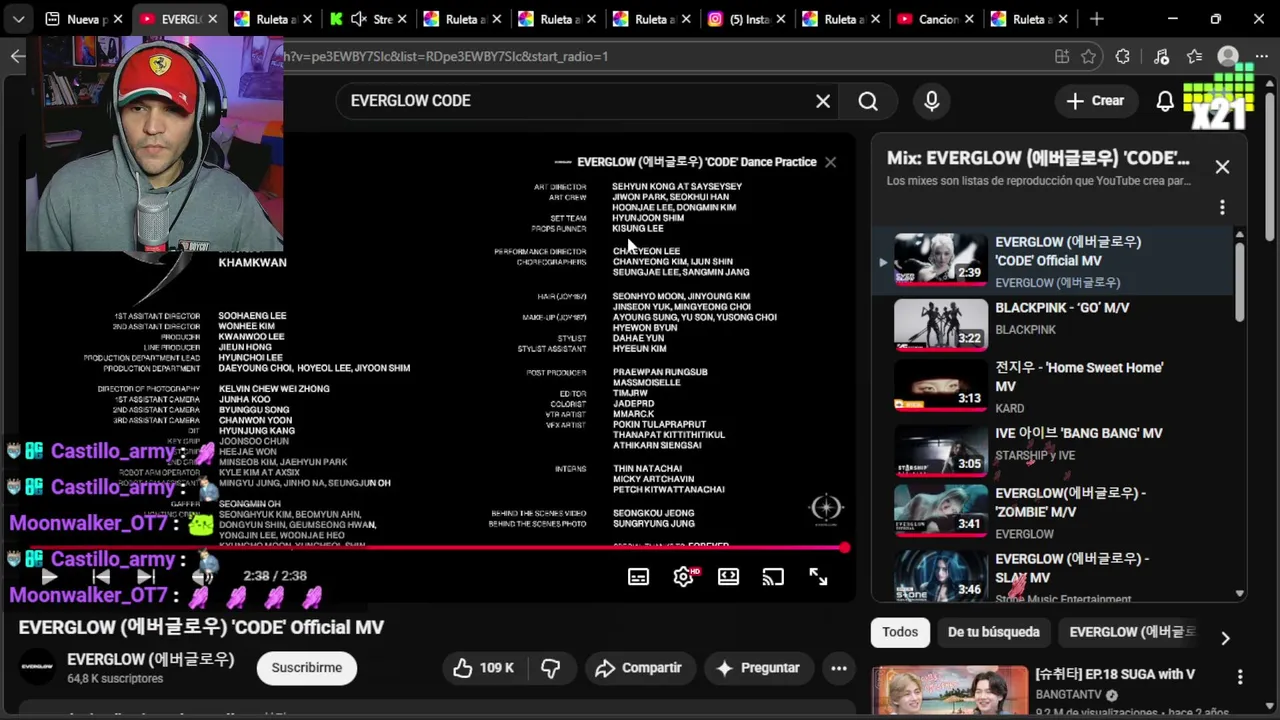This screenshot has height=720, width=1280.
Task: Open YouTube notifications bell
Action: pos(1165,101)
